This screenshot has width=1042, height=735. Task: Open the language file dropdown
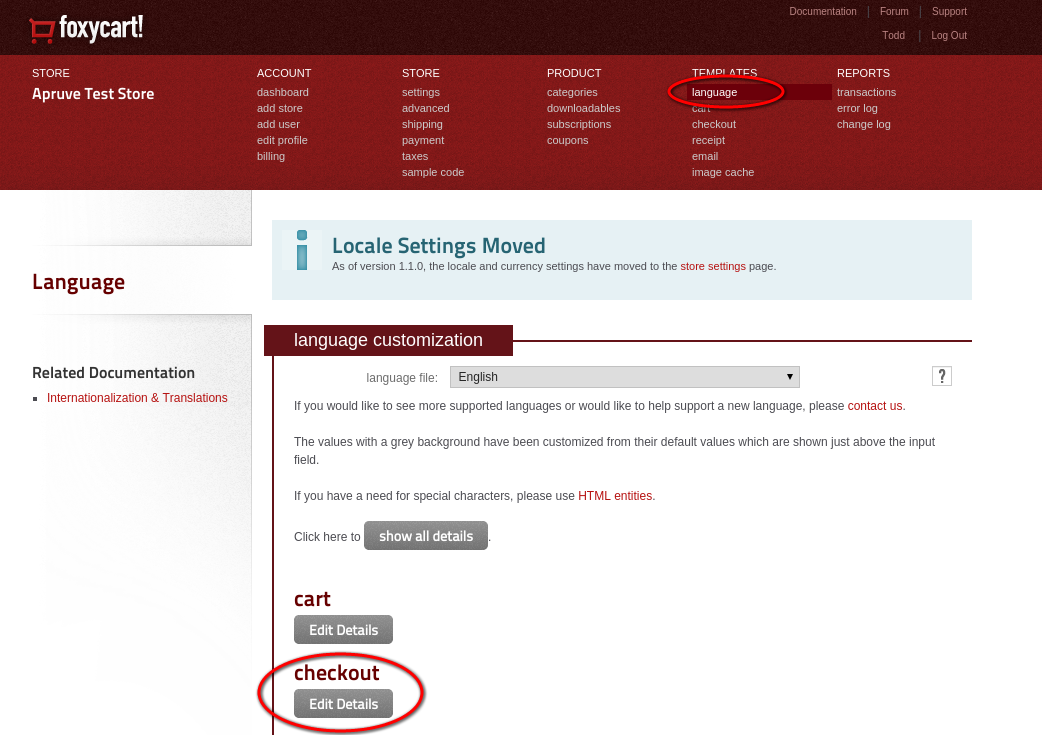tap(789, 376)
